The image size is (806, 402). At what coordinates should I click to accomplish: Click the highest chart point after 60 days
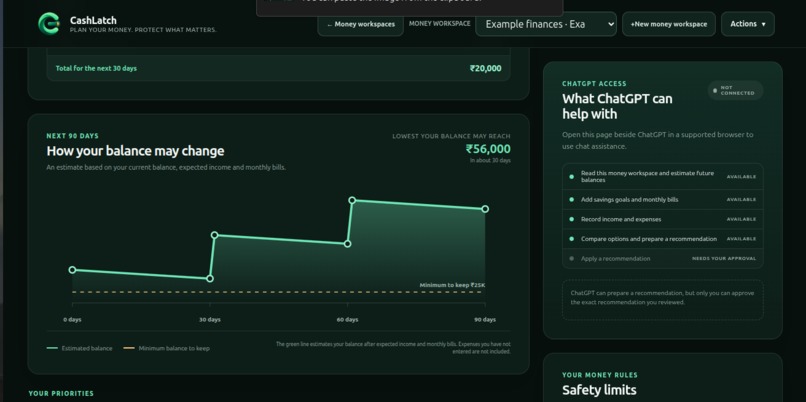352,200
